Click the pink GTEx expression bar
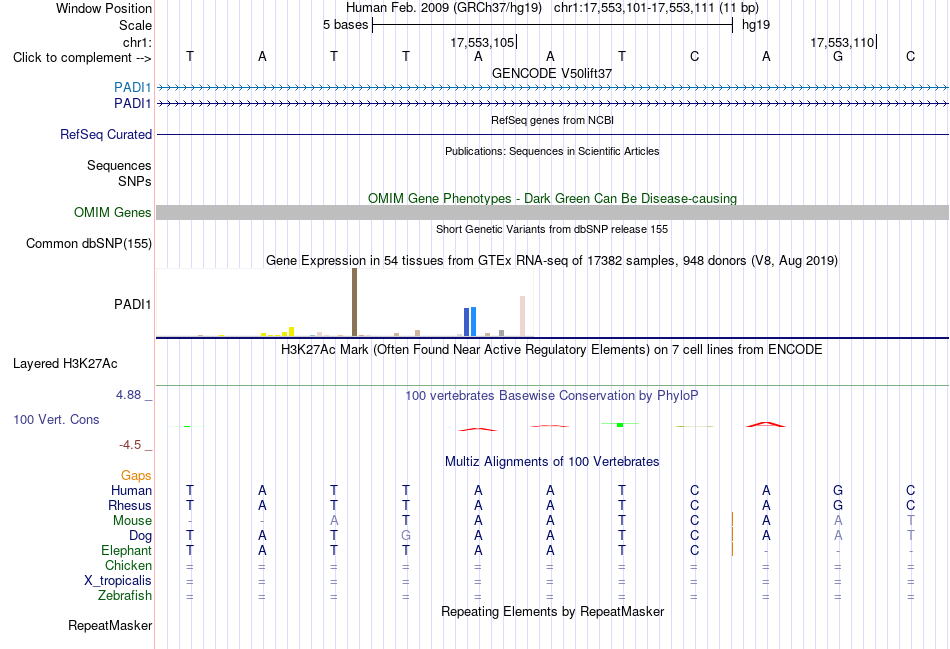Screen dimensions: 950x649 tap(522, 316)
